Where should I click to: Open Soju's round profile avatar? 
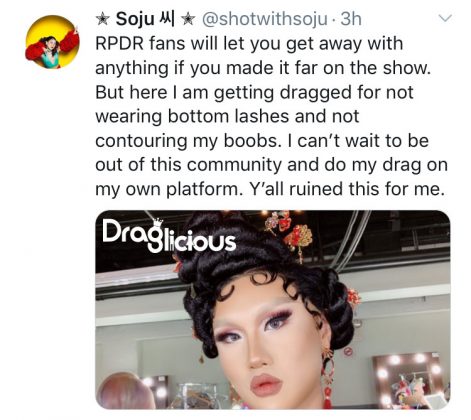(52, 42)
